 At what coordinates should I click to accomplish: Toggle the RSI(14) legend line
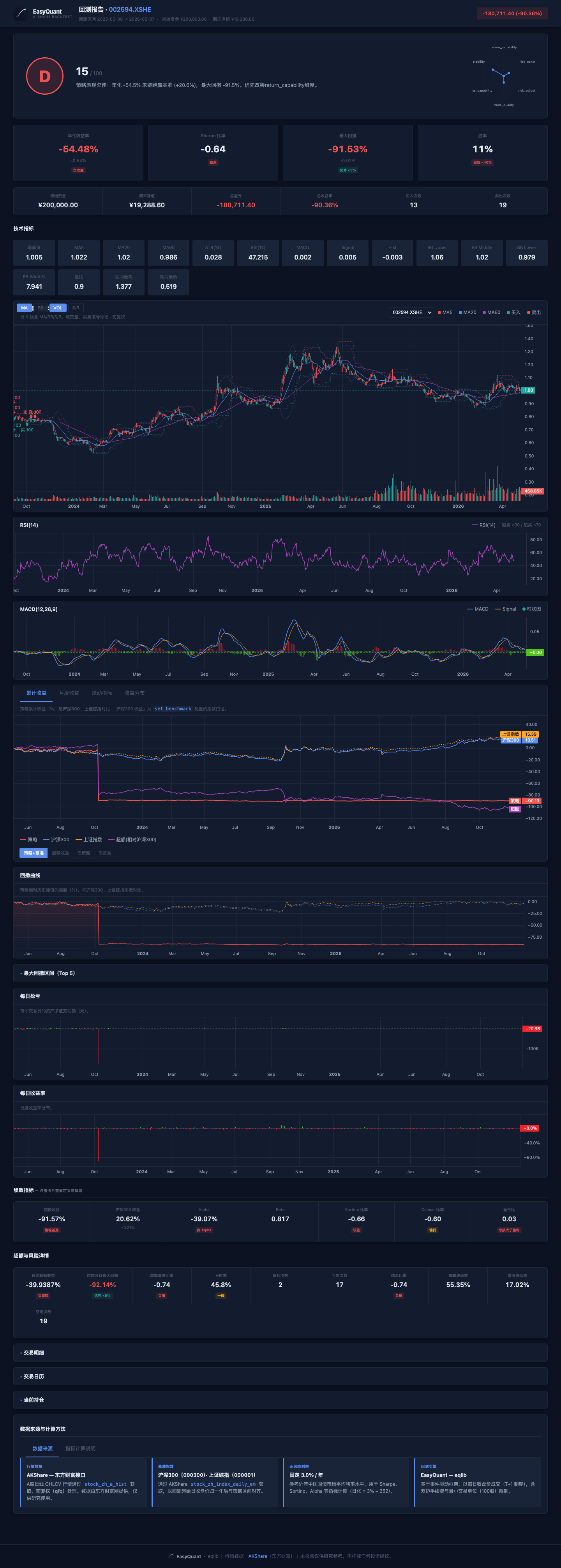tap(484, 525)
